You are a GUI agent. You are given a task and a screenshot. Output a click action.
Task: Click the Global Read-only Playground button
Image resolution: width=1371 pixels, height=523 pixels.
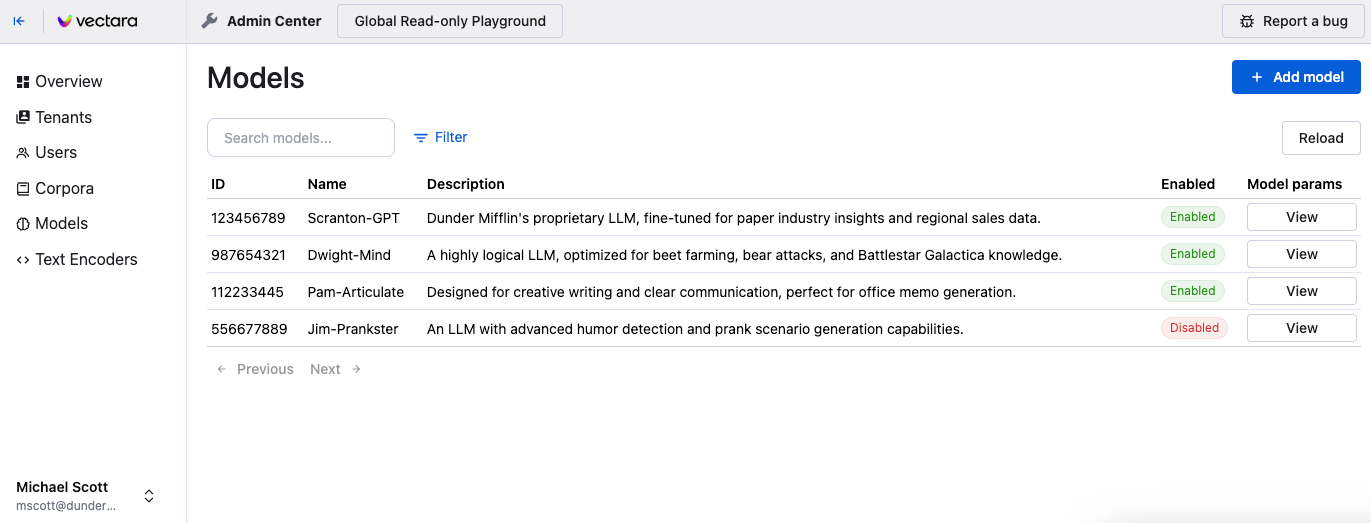[450, 21]
